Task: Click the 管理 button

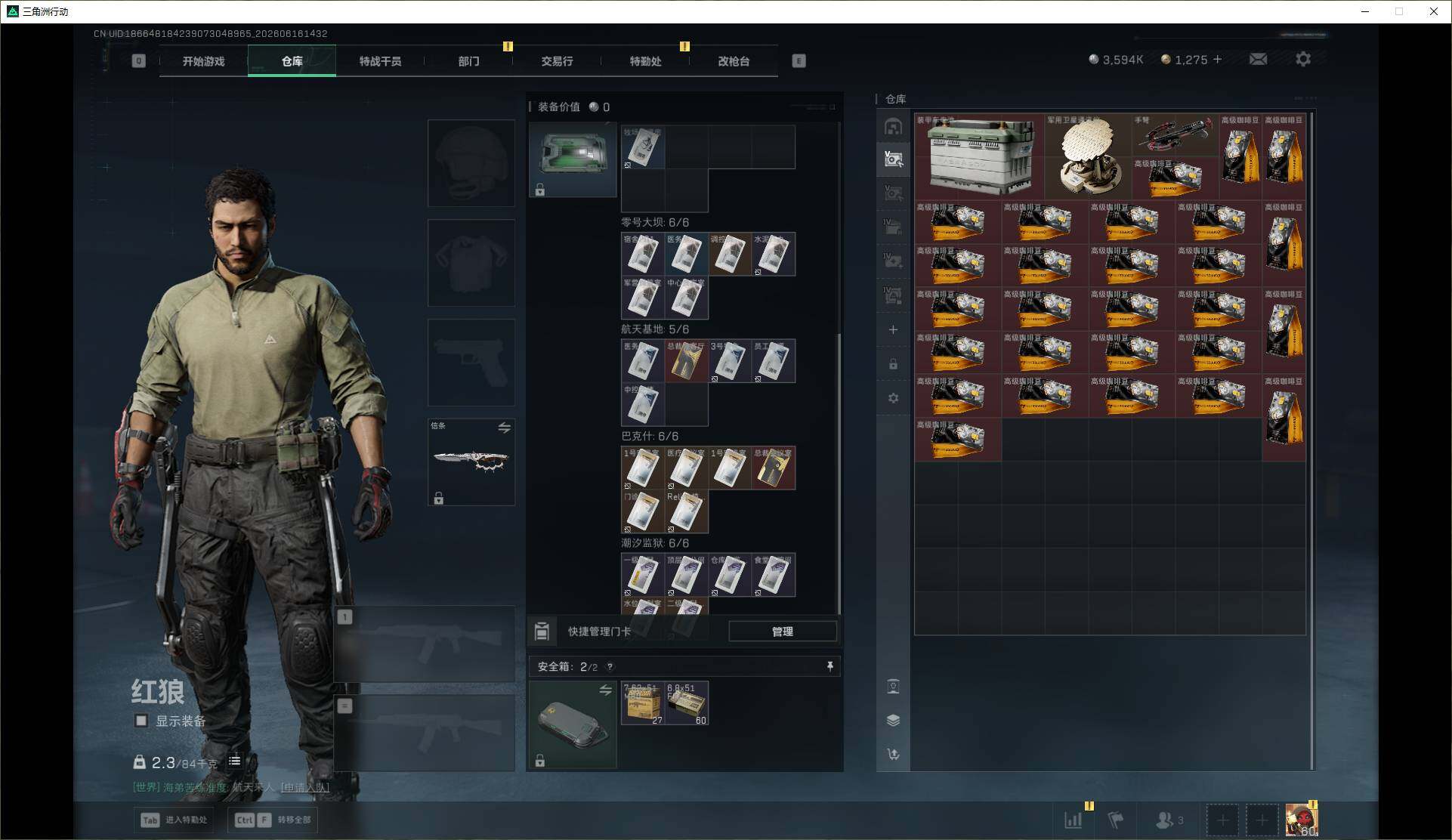Action: coord(783,632)
